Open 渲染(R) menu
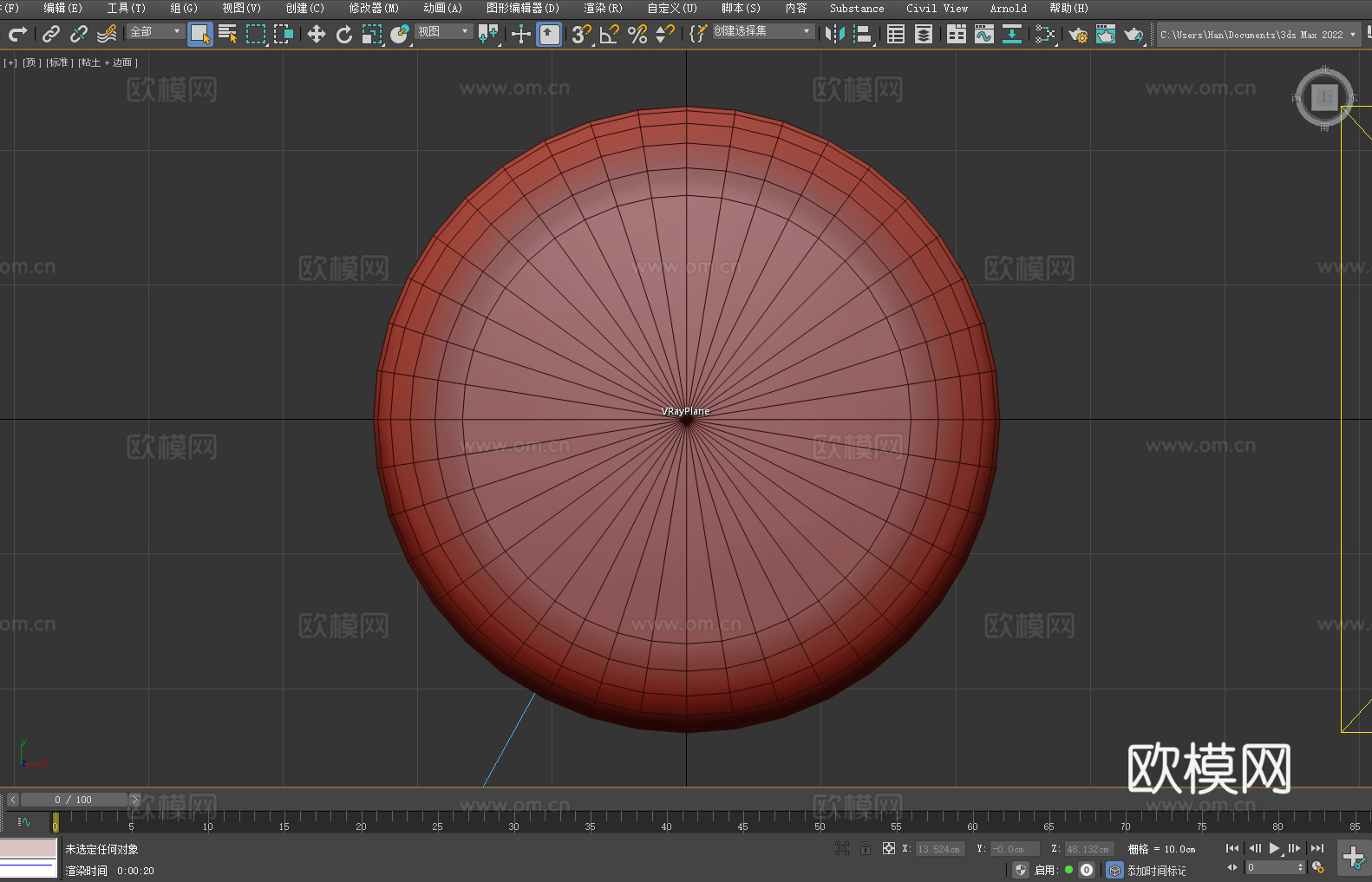The height and width of the screenshot is (882, 1372). (603, 8)
